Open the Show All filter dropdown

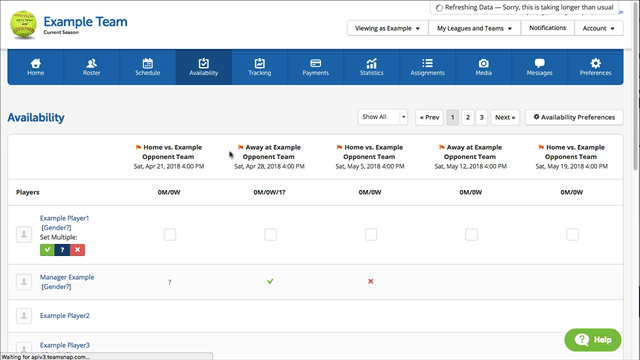pyautogui.click(x=382, y=117)
